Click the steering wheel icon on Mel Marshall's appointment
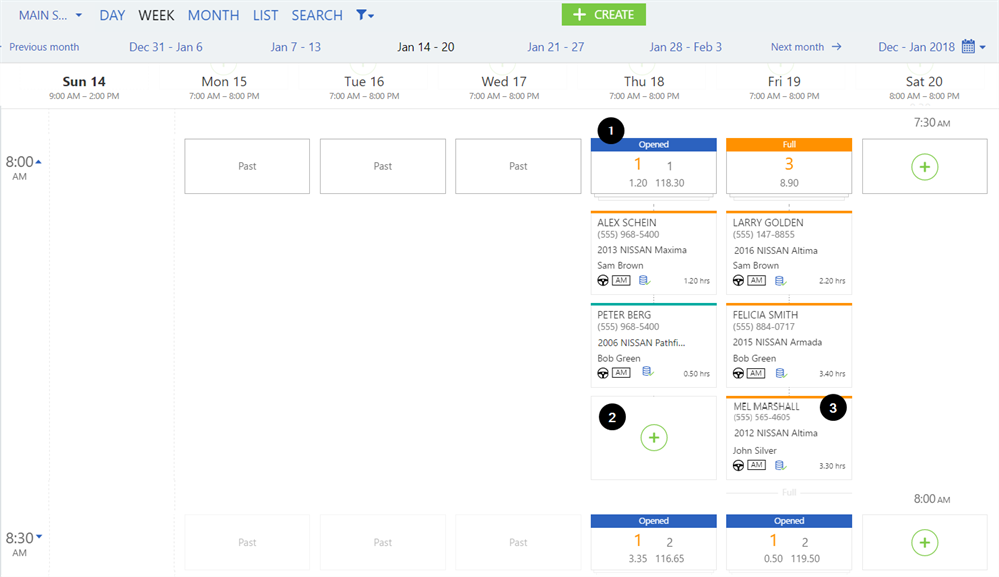 (738, 465)
